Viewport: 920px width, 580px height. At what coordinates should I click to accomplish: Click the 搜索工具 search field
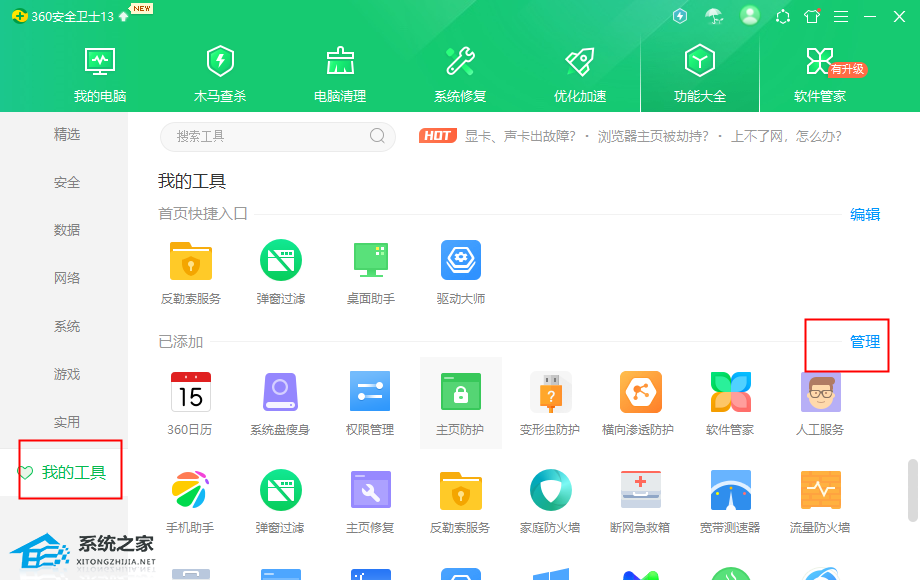click(270, 136)
